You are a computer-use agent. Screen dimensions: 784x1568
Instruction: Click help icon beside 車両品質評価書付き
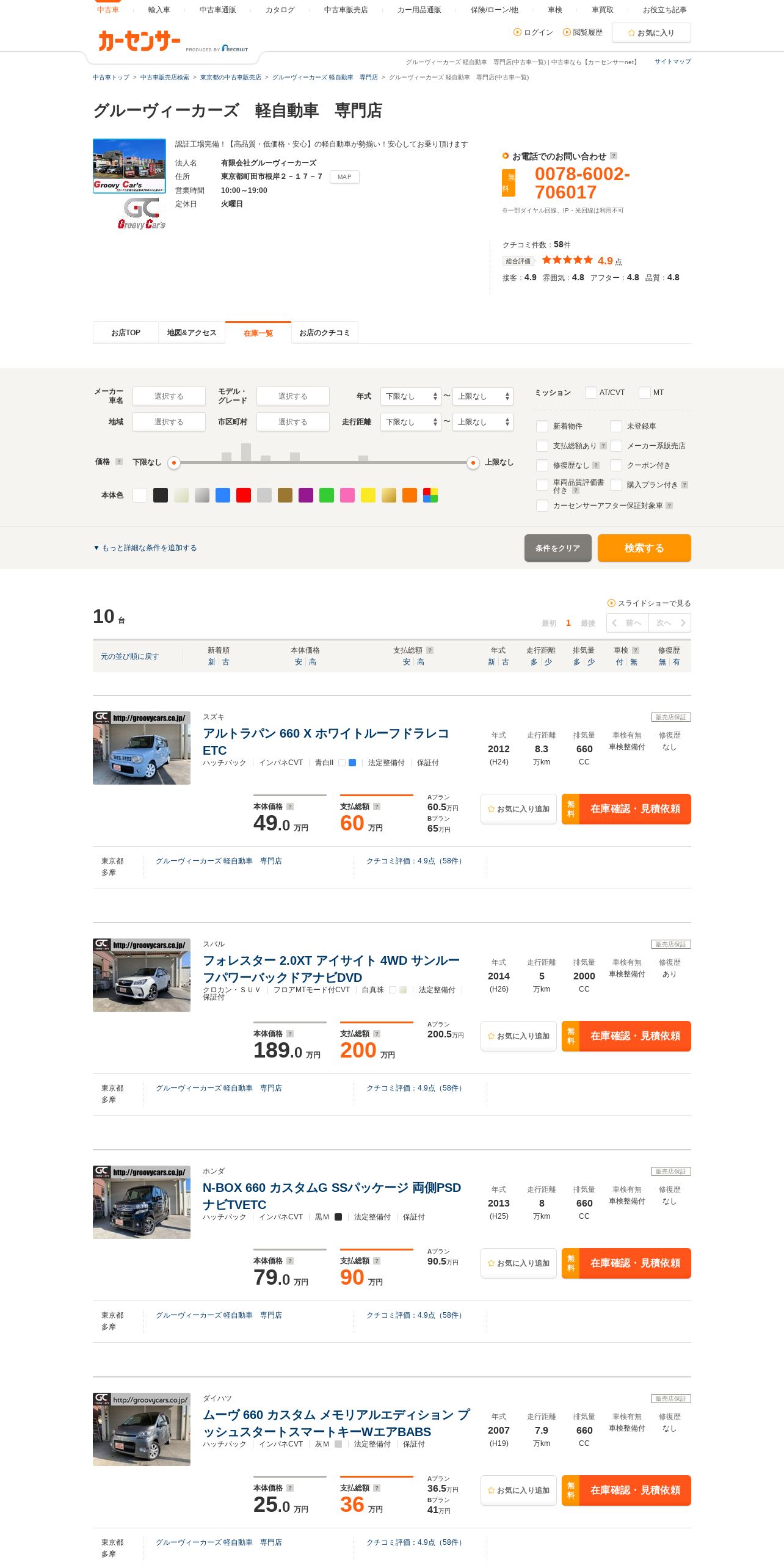pos(576,490)
